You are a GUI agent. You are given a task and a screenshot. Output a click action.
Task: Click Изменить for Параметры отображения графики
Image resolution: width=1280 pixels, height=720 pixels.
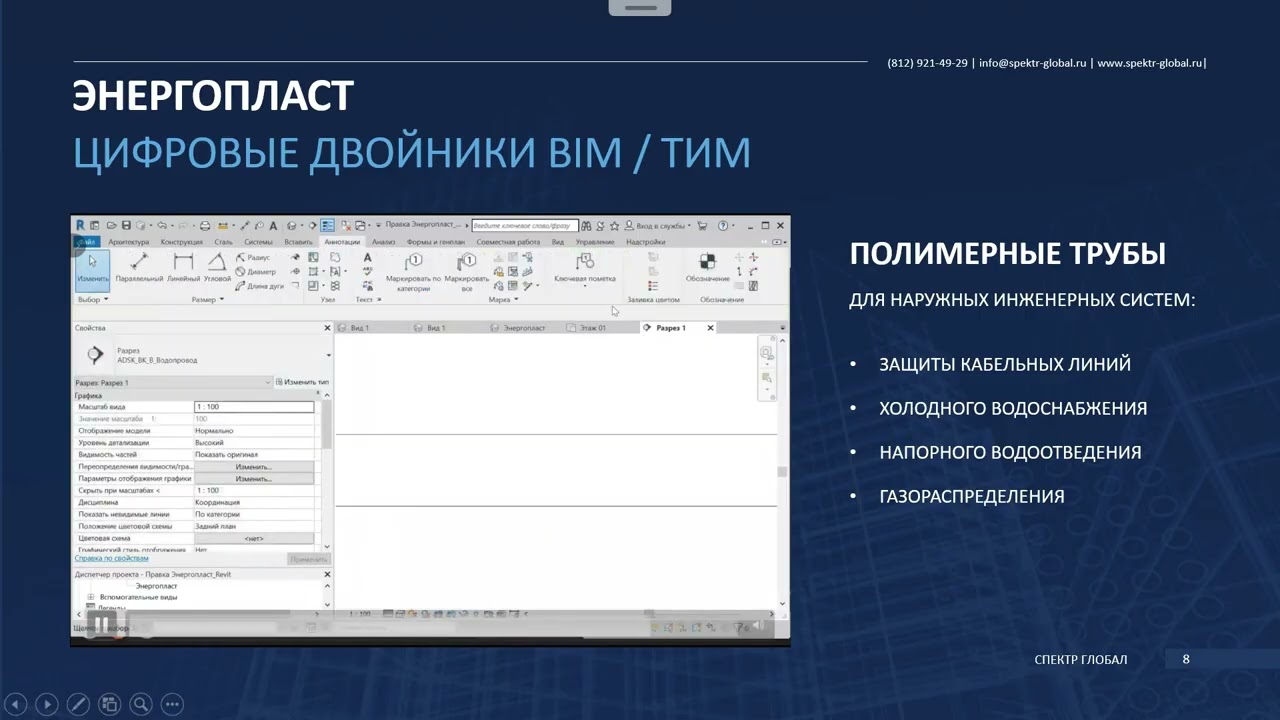pyautogui.click(x=254, y=479)
